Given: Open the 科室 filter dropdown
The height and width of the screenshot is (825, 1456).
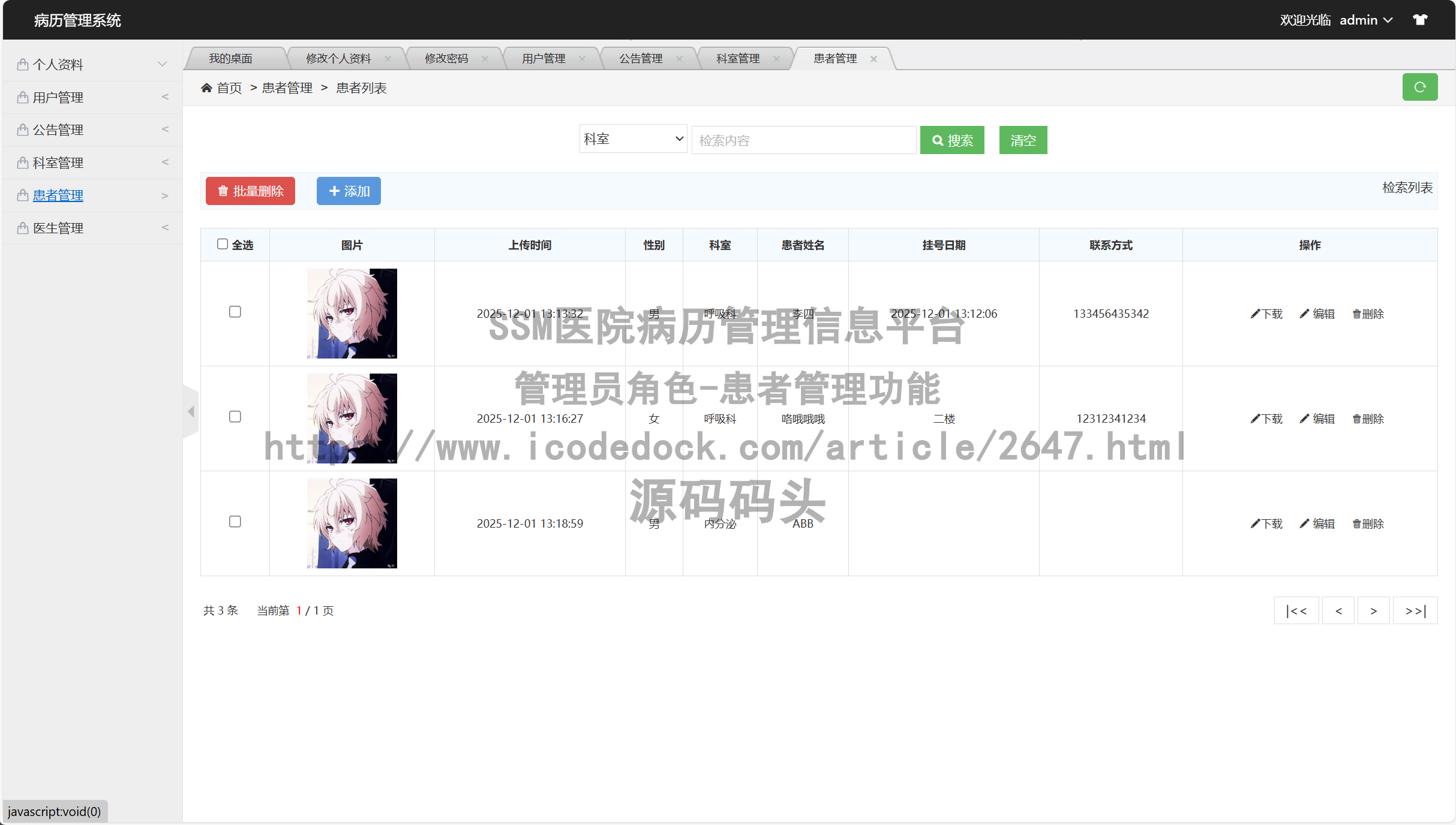Looking at the screenshot, I should [x=632, y=138].
